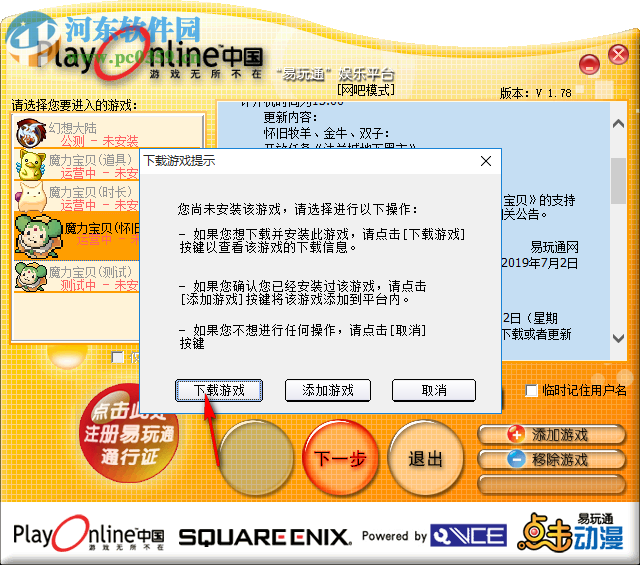640x565 pixels.
Task: Click the red minimize button of platform window
Action: [x=589, y=65]
